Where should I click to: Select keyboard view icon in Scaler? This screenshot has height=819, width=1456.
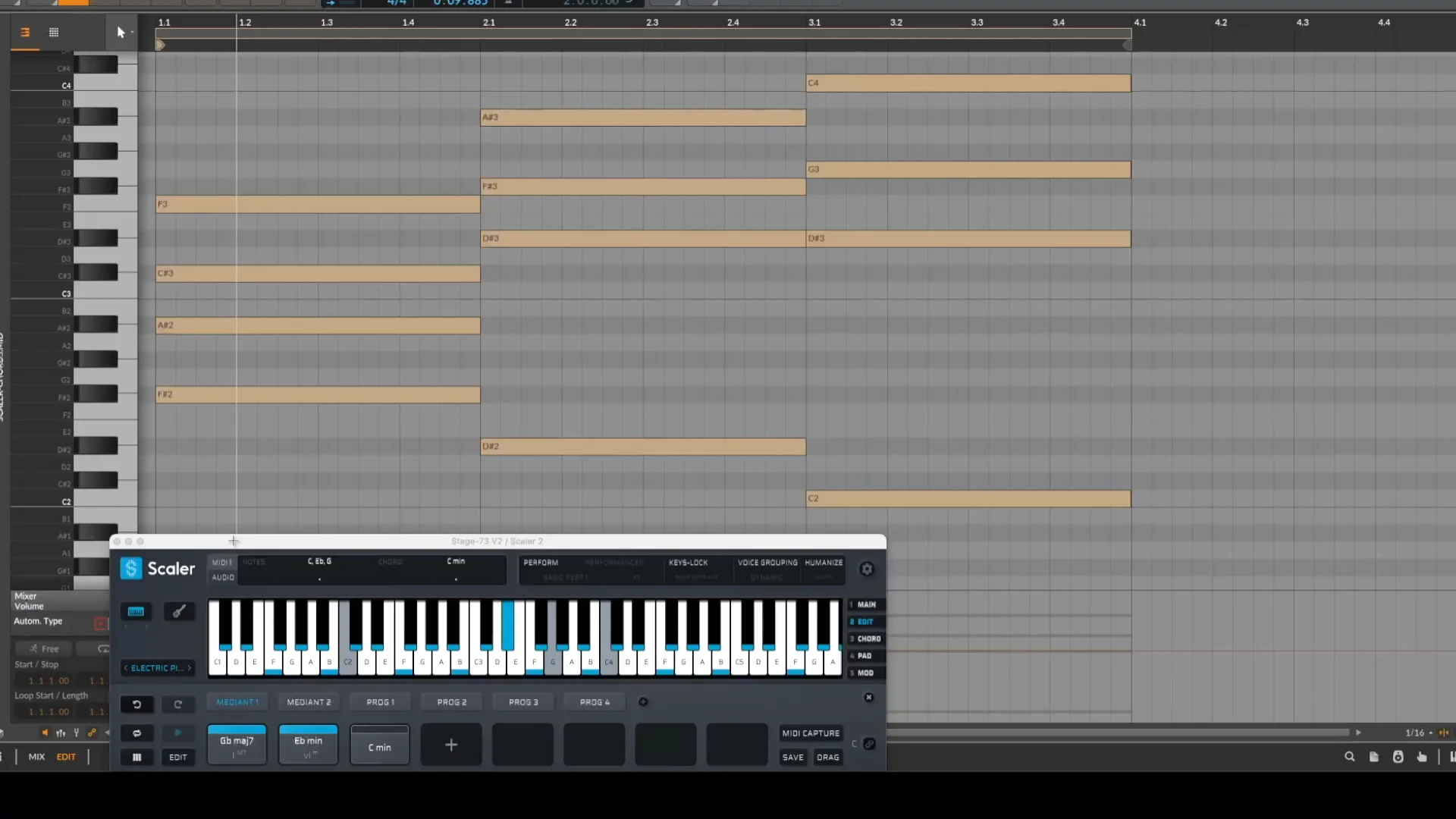pyautogui.click(x=136, y=611)
